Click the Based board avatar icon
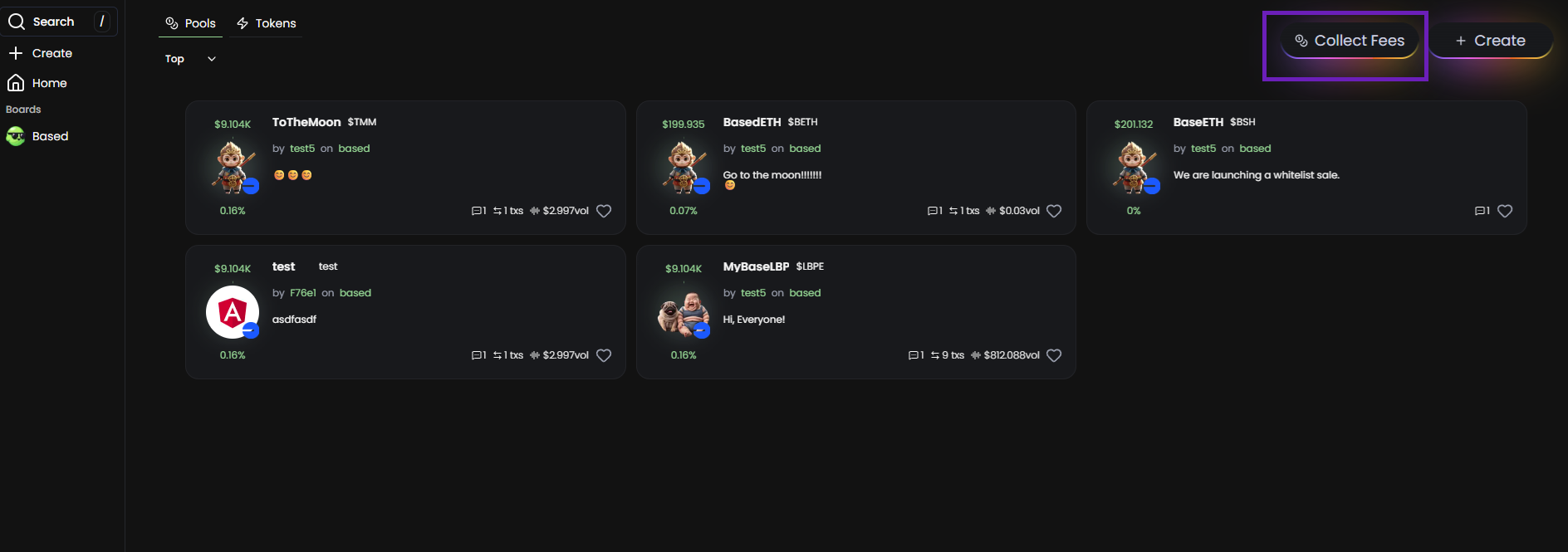 [x=16, y=136]
